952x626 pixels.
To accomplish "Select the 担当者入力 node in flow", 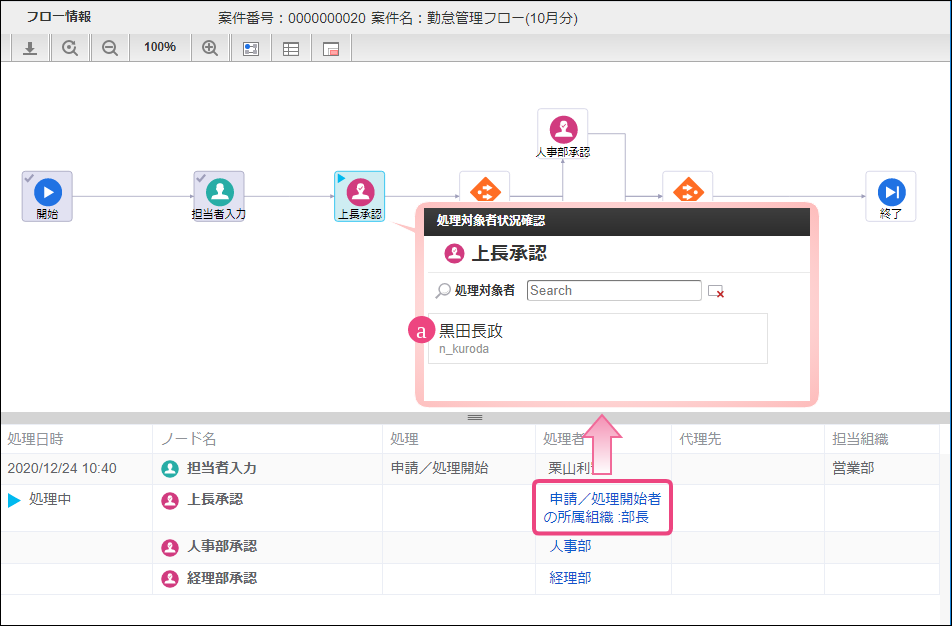I will click(219, 196).
